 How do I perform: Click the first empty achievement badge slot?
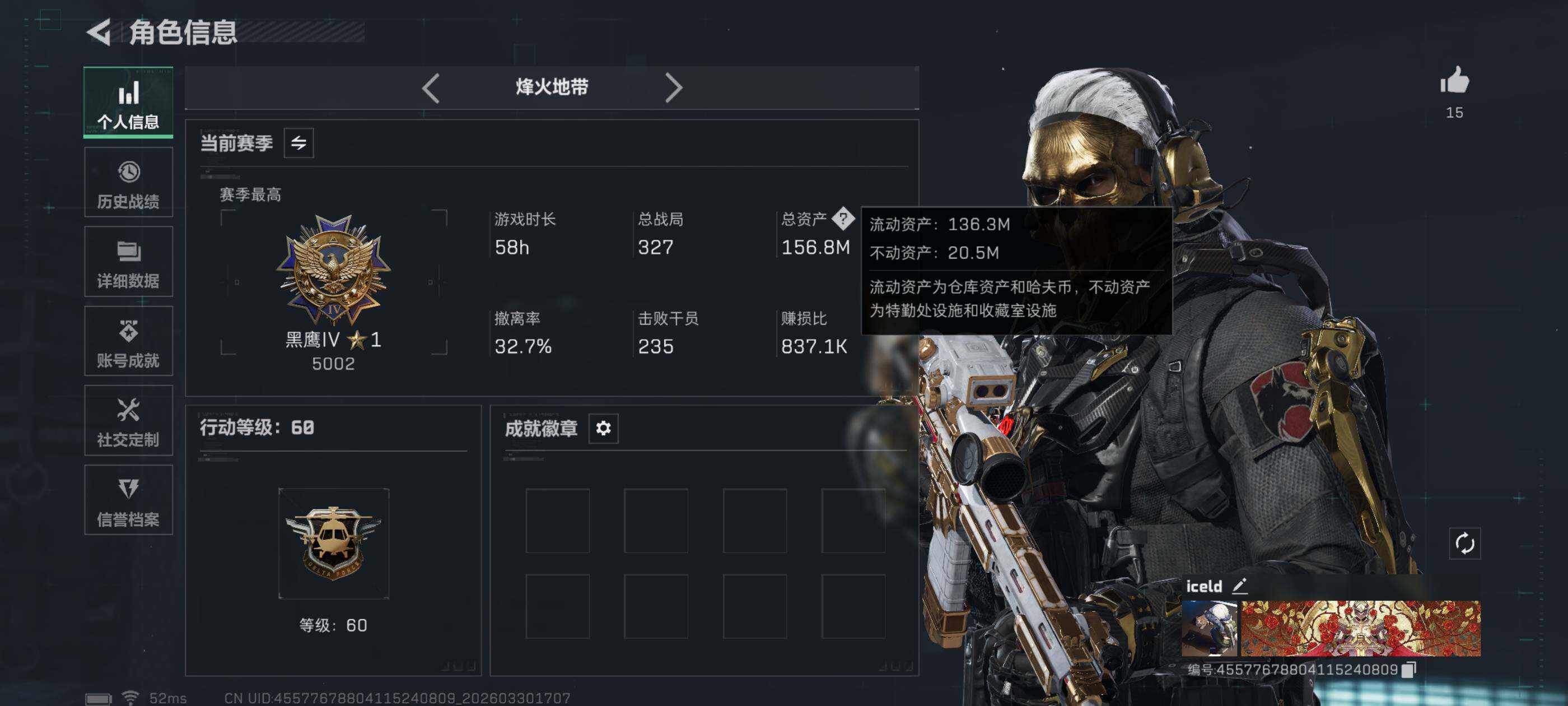(558, 520)
